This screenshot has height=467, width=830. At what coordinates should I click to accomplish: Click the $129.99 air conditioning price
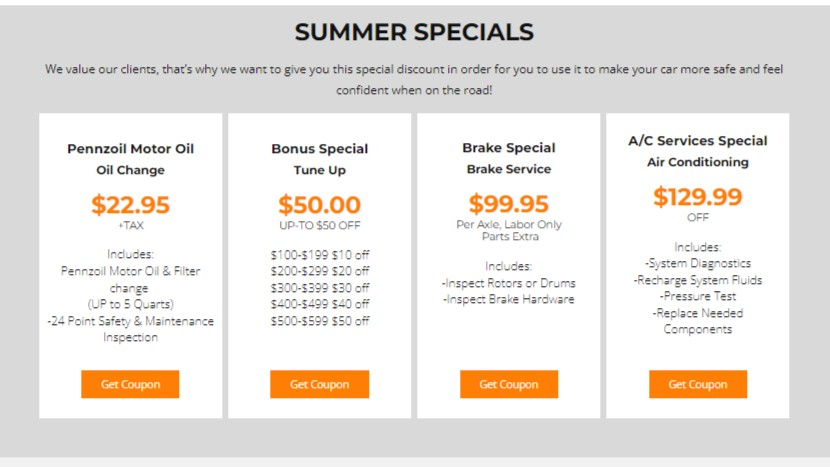click(x=697, y=197)
